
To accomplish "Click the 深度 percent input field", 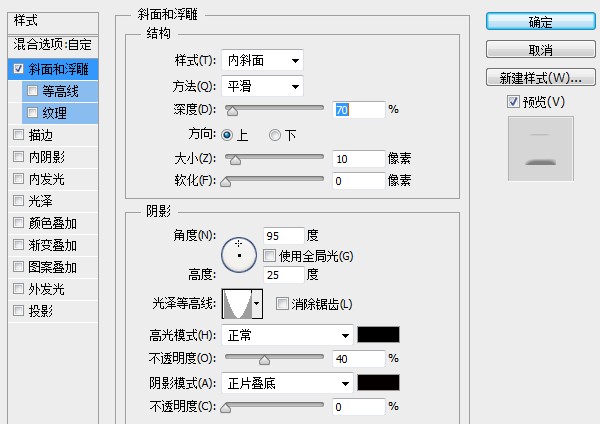I will (359, 110).
